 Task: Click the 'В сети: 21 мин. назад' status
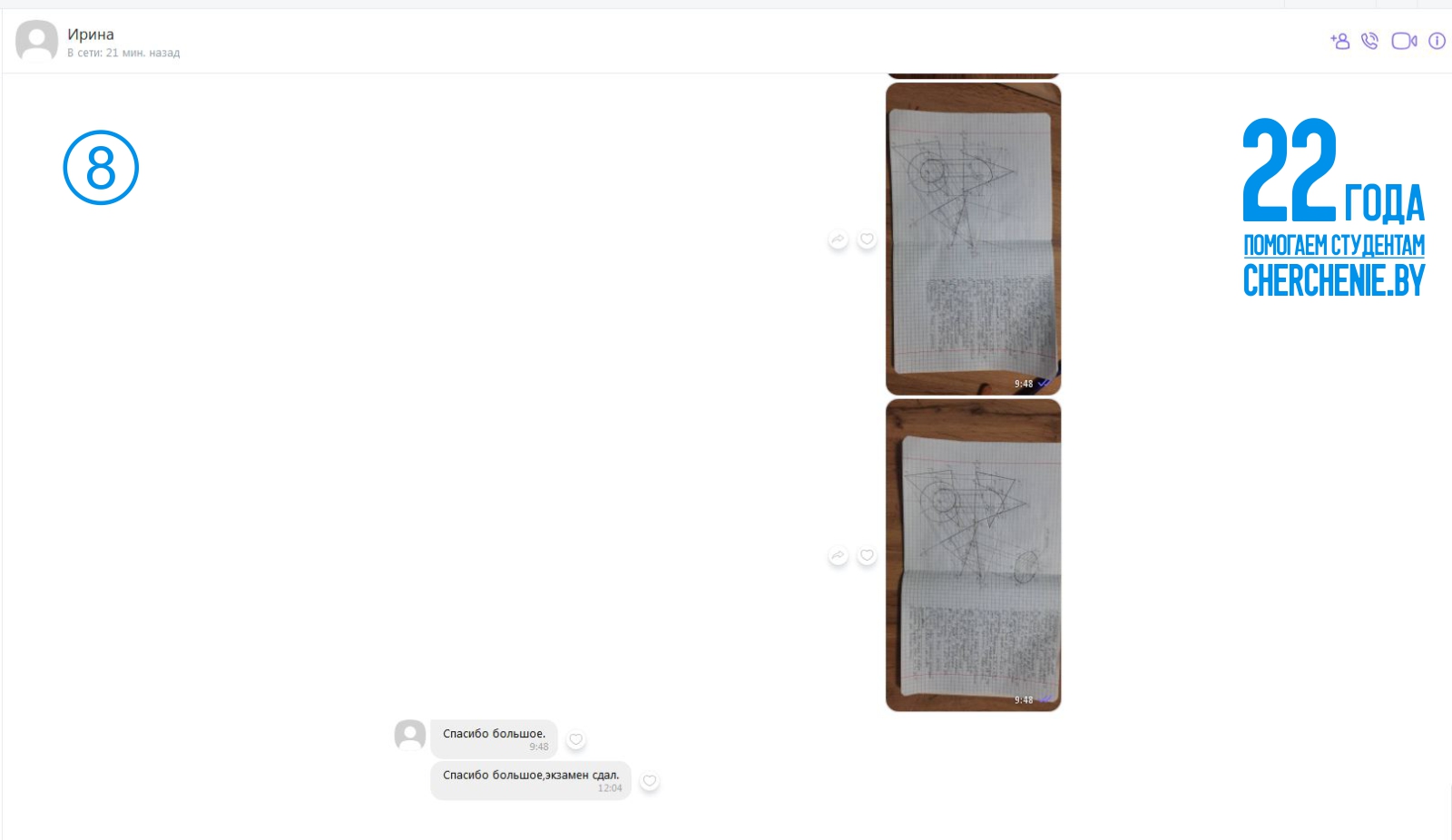tap(123, 53)
